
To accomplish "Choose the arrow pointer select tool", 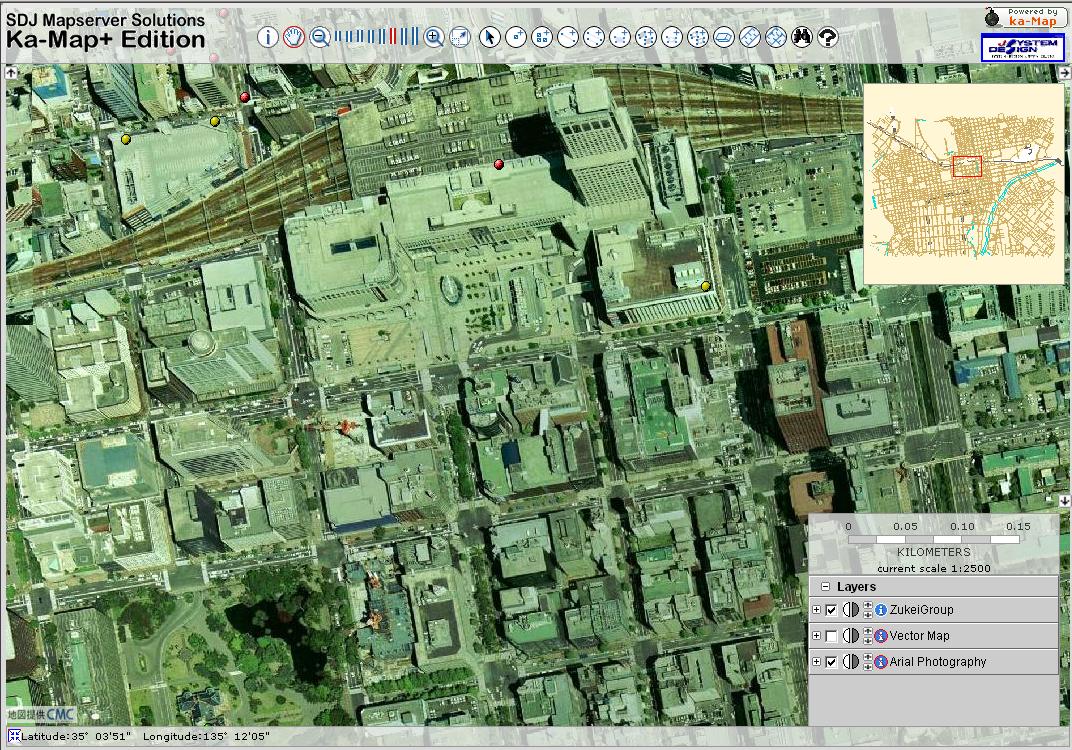I will pyautogui.click(x=489, y=37).
